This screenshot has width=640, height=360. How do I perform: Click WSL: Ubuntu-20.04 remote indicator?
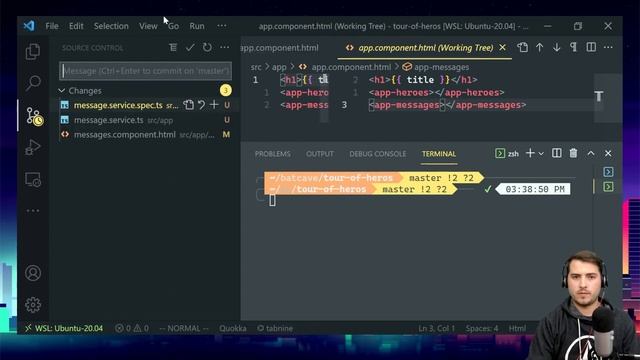64,328
